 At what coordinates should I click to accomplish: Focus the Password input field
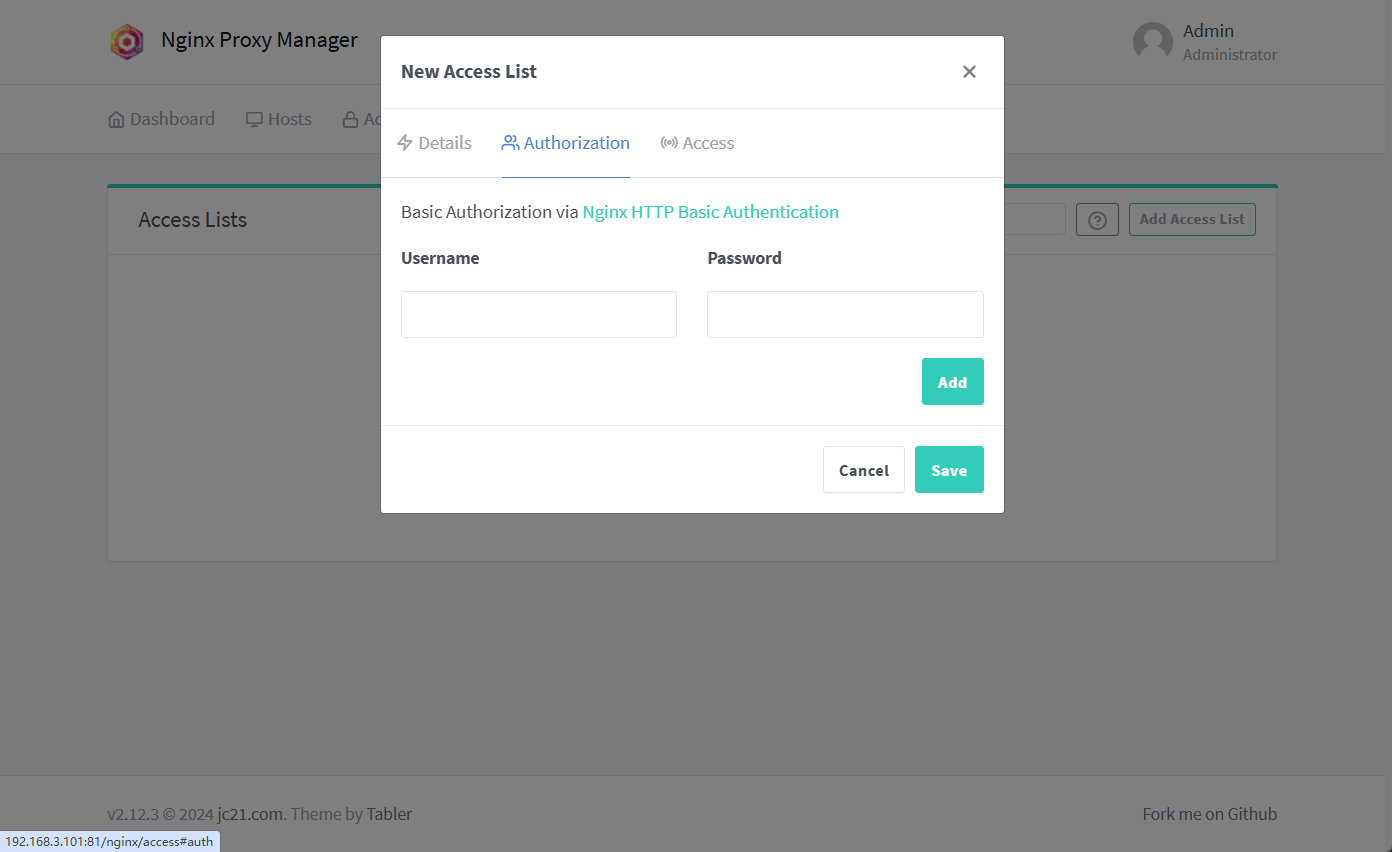[x=845, y=315]
